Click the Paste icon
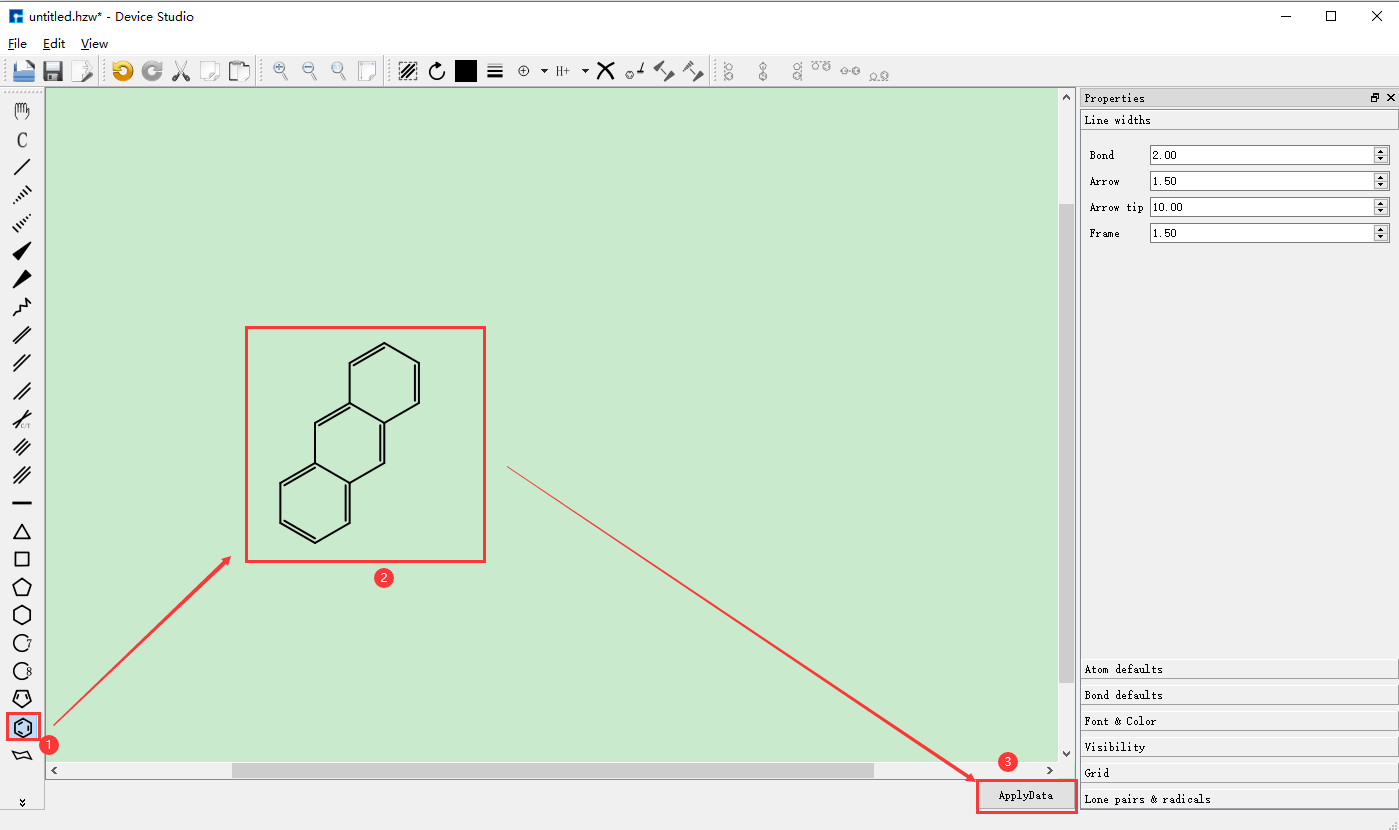 (239, 71)
